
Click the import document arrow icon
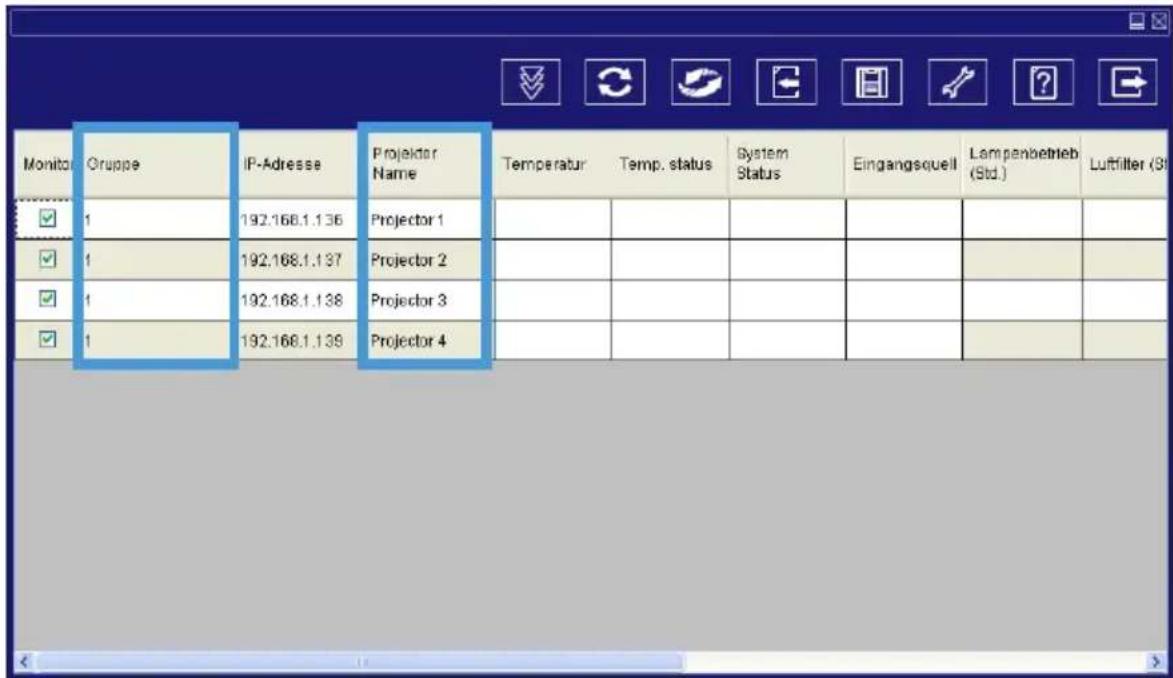(785, 82)
